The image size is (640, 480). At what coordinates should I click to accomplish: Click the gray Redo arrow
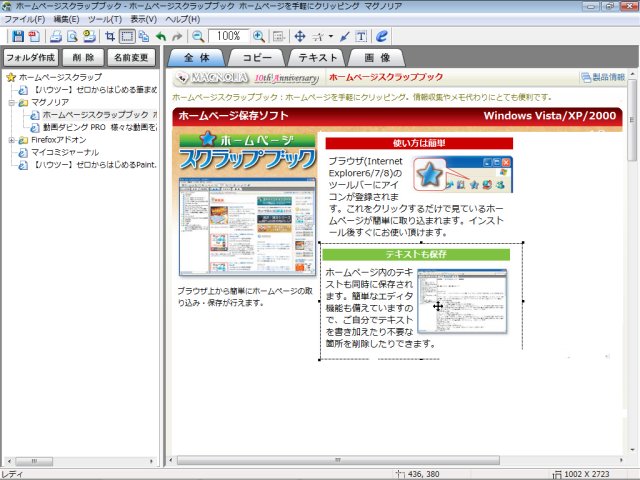(177, 36)
